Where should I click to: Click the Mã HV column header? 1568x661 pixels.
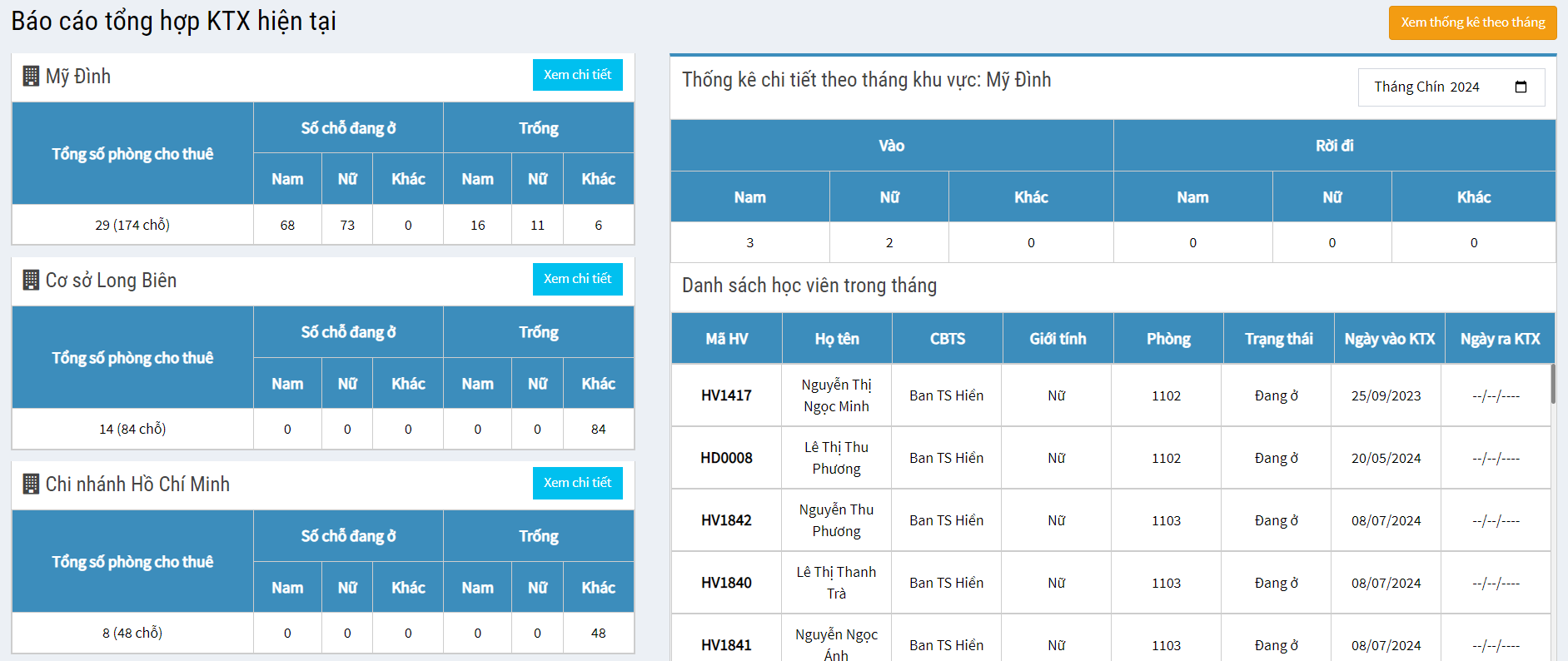coord(726,339)
